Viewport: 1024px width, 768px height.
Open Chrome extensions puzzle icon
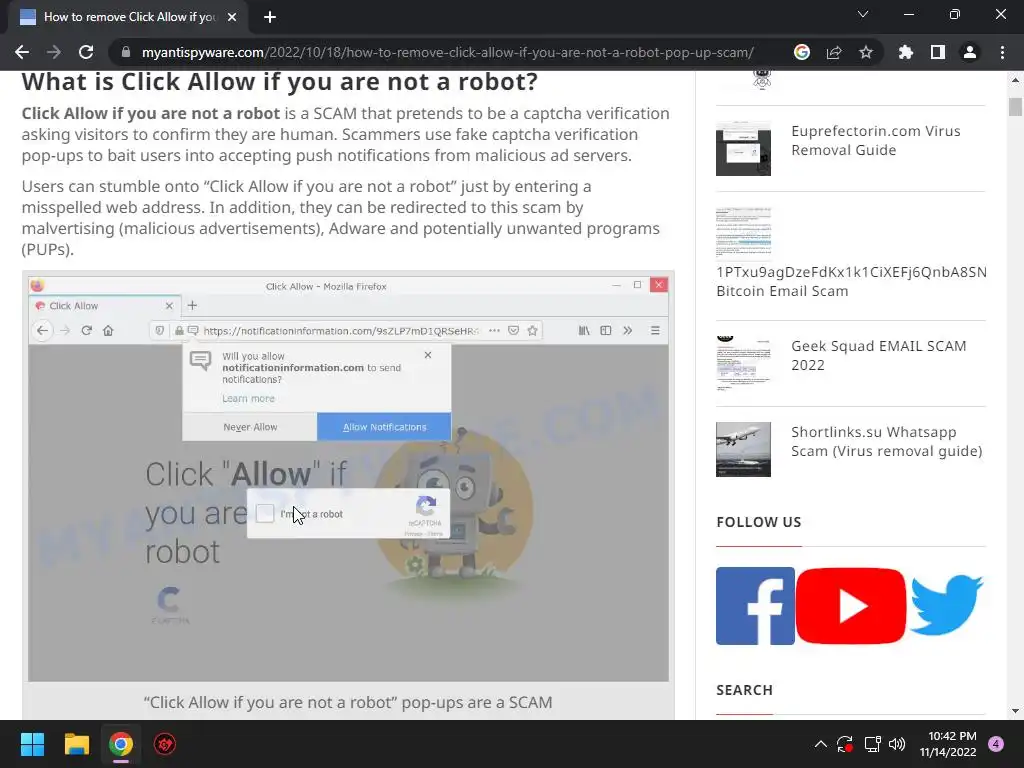pos(906,52)
